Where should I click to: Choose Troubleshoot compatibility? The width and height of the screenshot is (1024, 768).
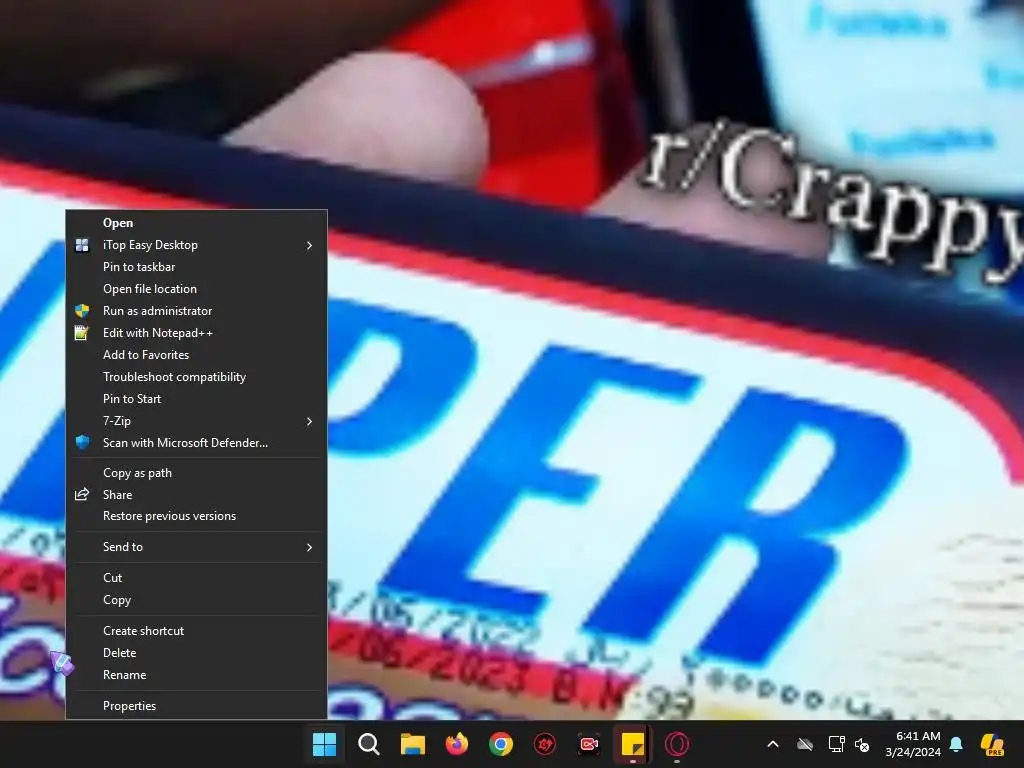point(196,377)
